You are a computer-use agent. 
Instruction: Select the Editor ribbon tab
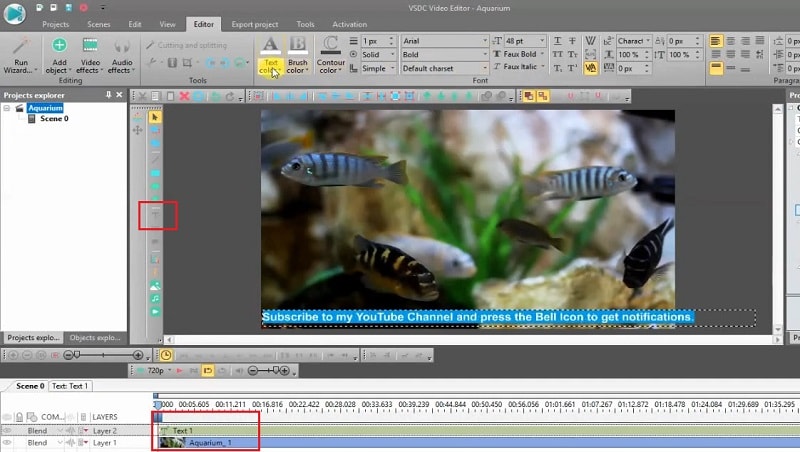204,24
